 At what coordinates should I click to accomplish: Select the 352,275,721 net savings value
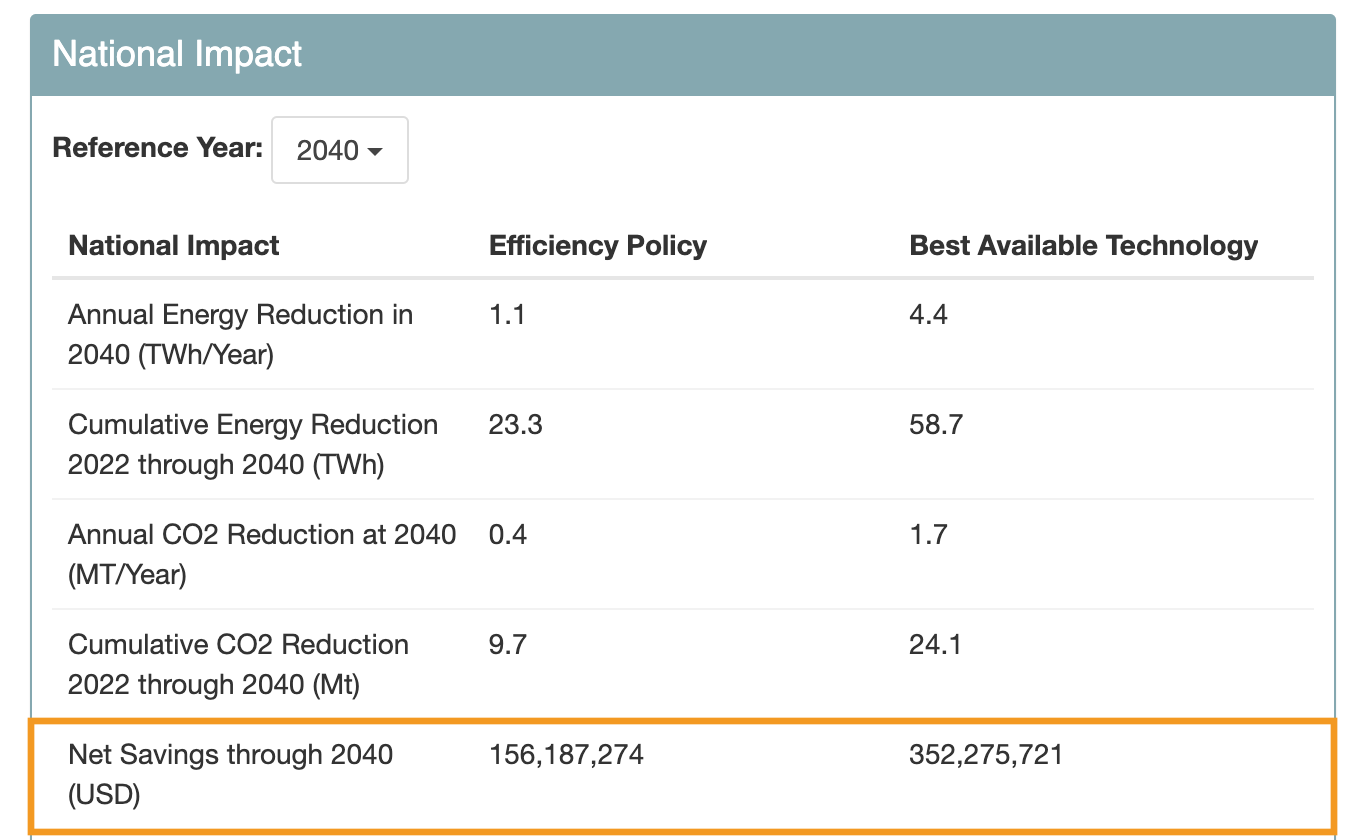[986, 755]
